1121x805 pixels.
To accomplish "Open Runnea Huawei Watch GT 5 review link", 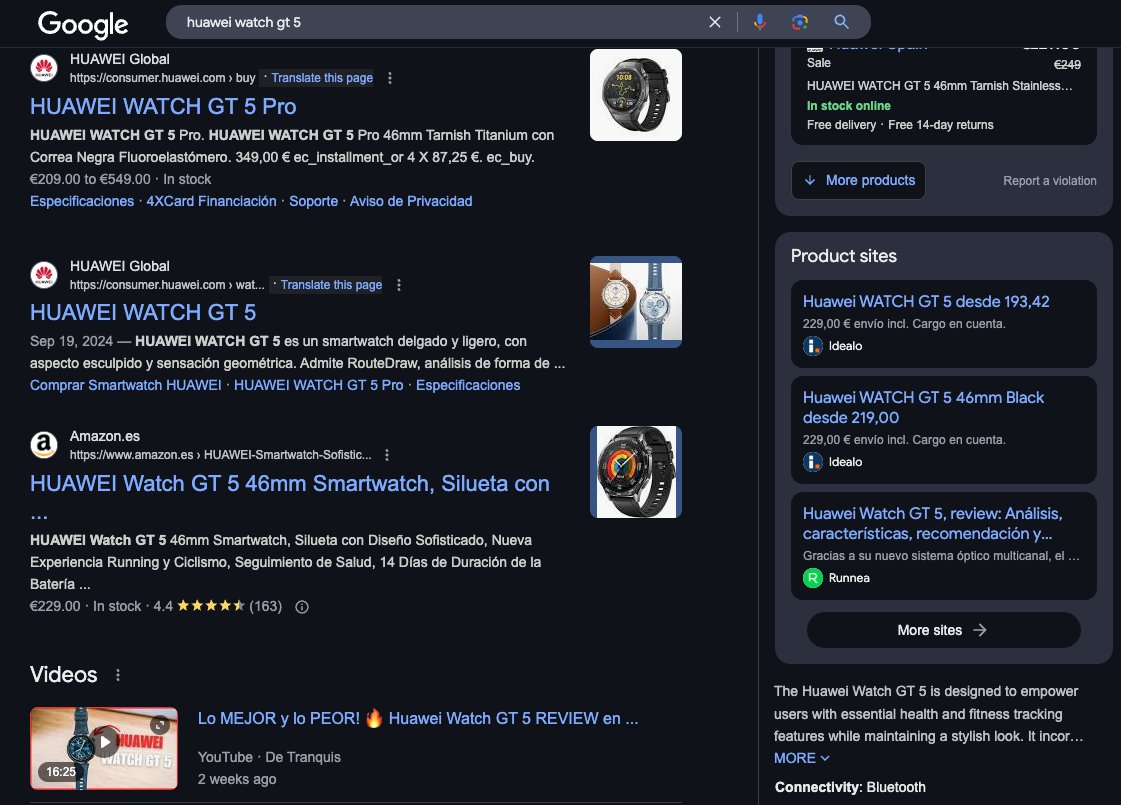I will [x=932, y=523].
